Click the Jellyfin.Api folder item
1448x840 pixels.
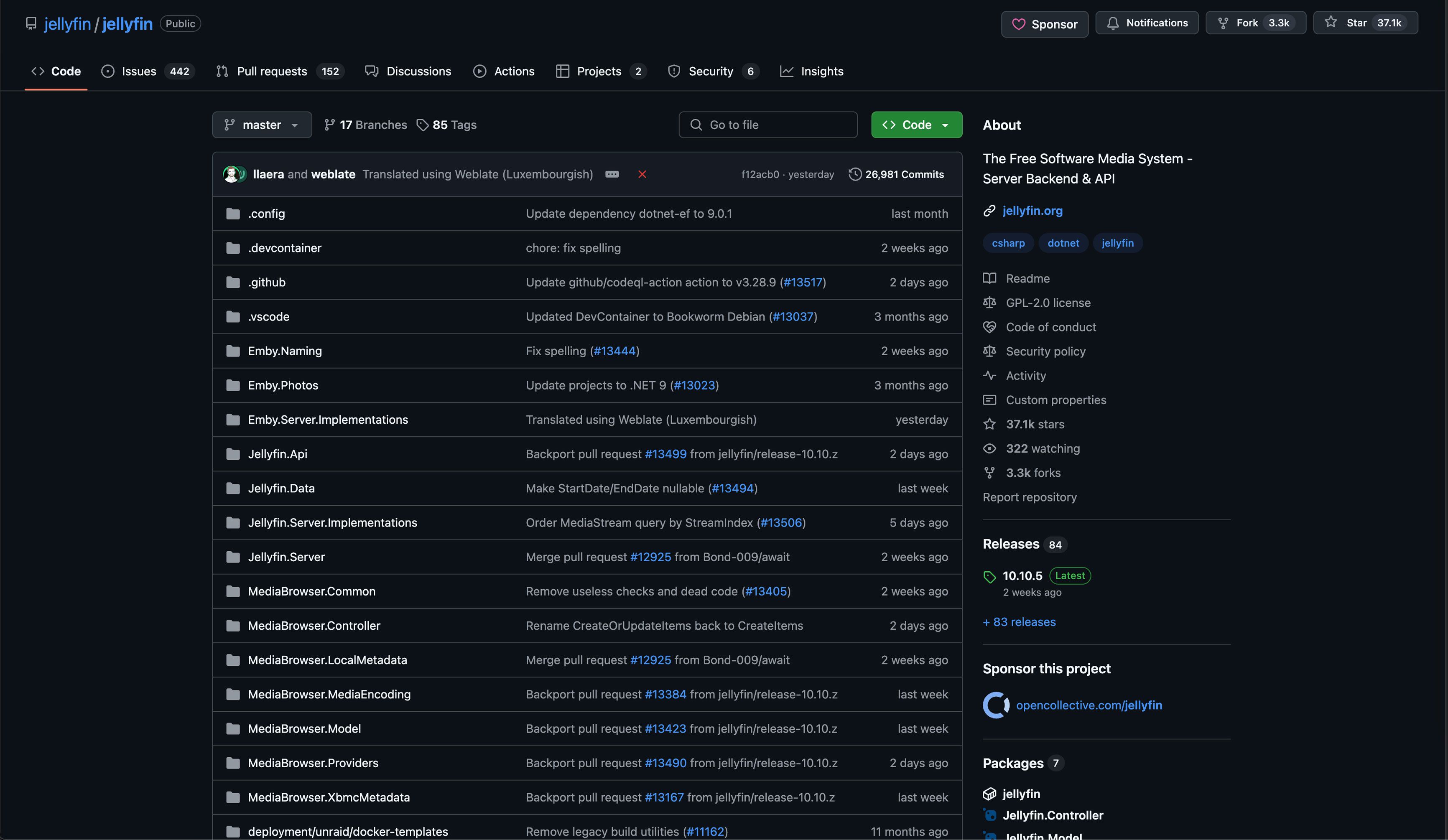pos(277,454)
